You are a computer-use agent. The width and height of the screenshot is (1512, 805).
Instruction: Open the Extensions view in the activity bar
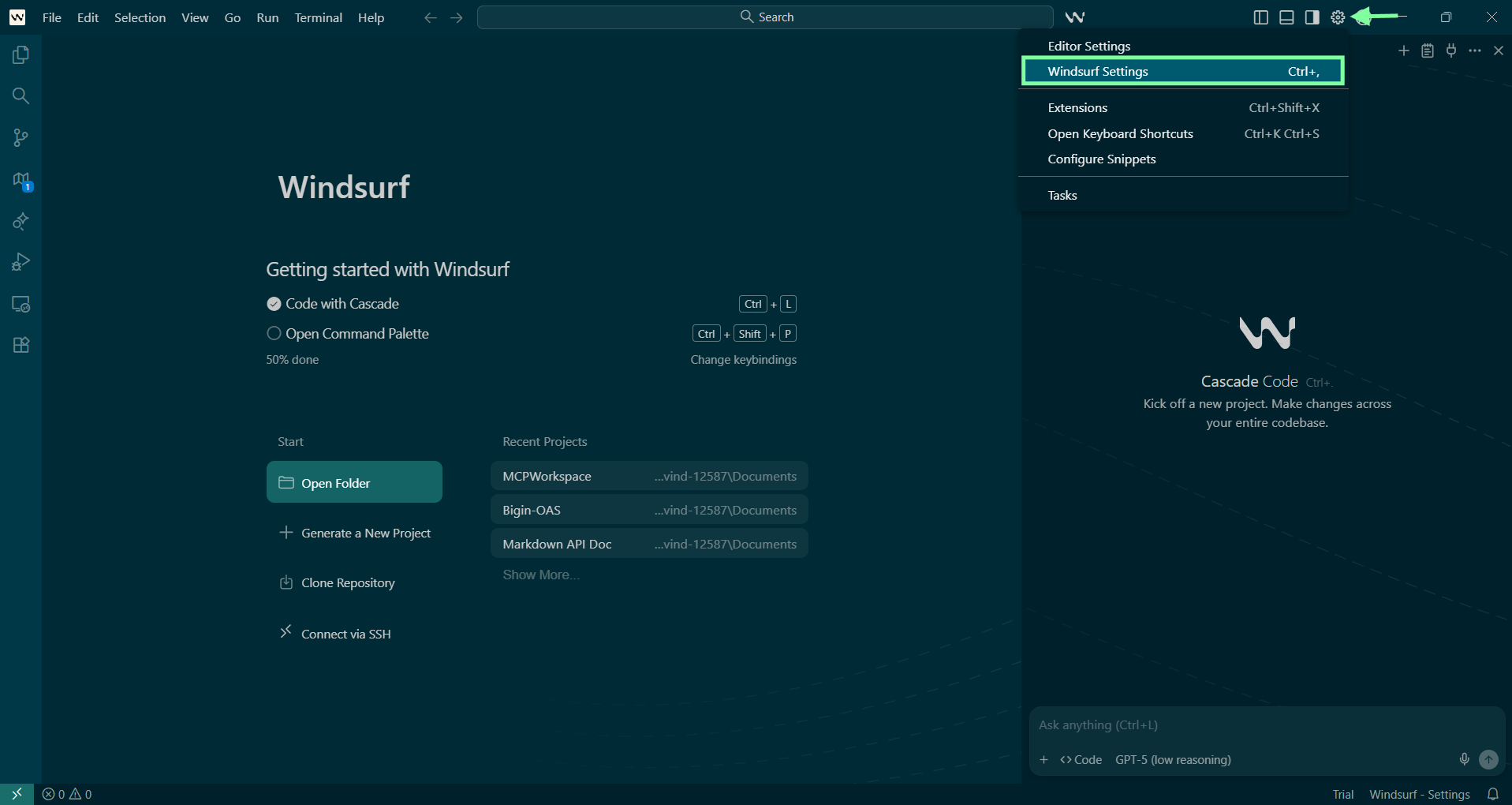click(x=21, y=345)
